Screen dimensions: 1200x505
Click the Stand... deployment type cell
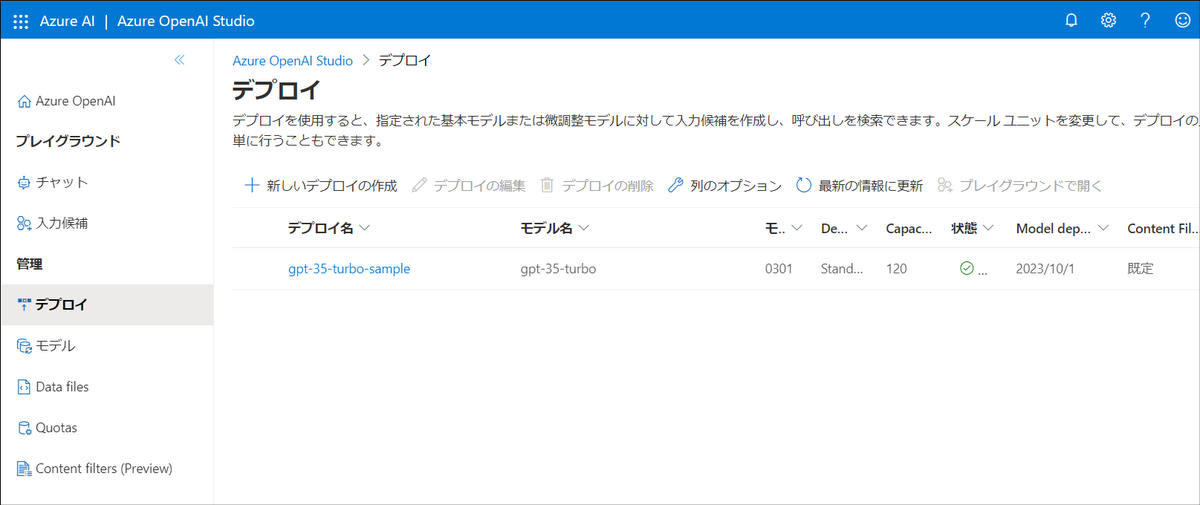click(x=843, y=269)
